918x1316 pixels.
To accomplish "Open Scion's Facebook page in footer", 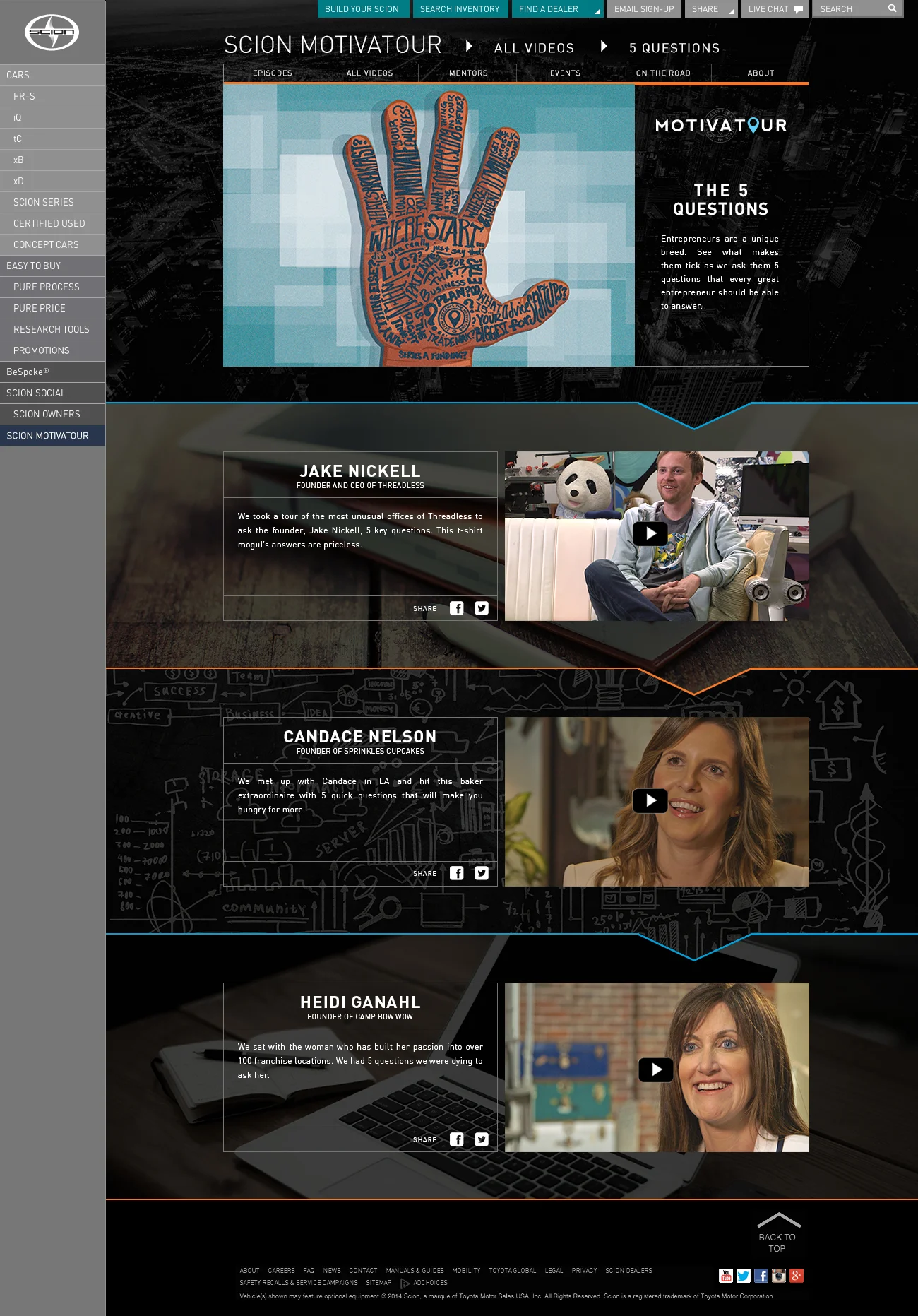I will point(761,1276).
